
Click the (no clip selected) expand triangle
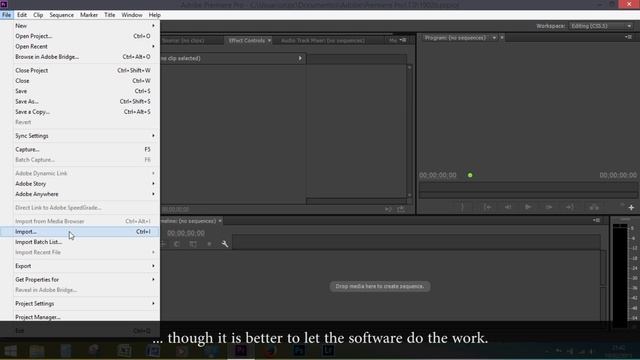pyautogui.click(x=300, y=58)
